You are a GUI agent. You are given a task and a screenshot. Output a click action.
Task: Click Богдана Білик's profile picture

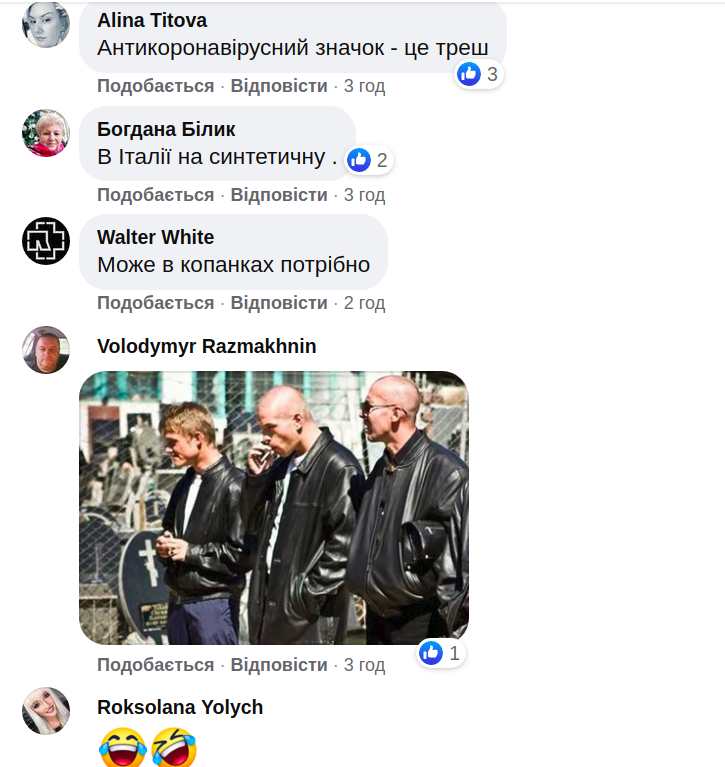pyautogui.click(x=46, y=133)
